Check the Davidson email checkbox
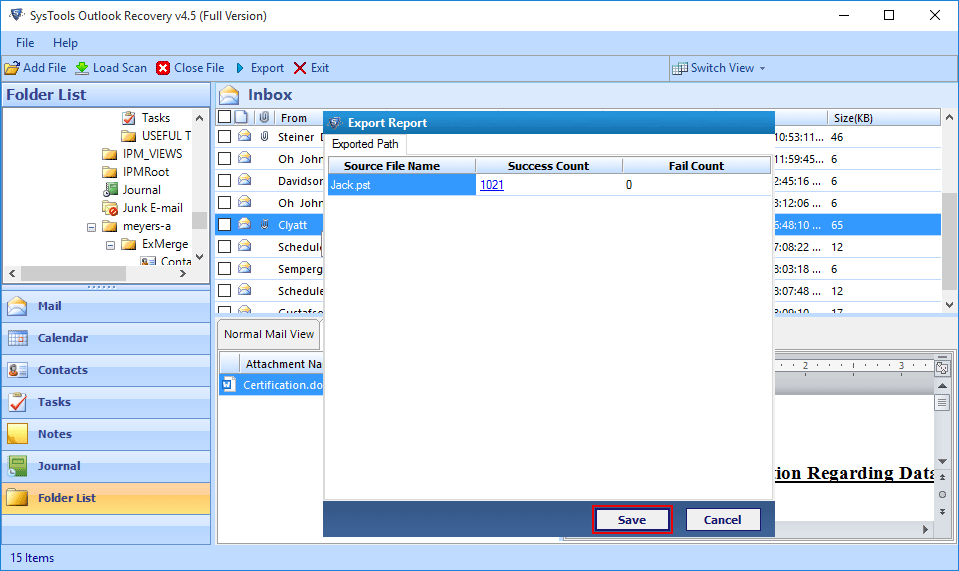 pyautogui.click(x=224, y=181)
